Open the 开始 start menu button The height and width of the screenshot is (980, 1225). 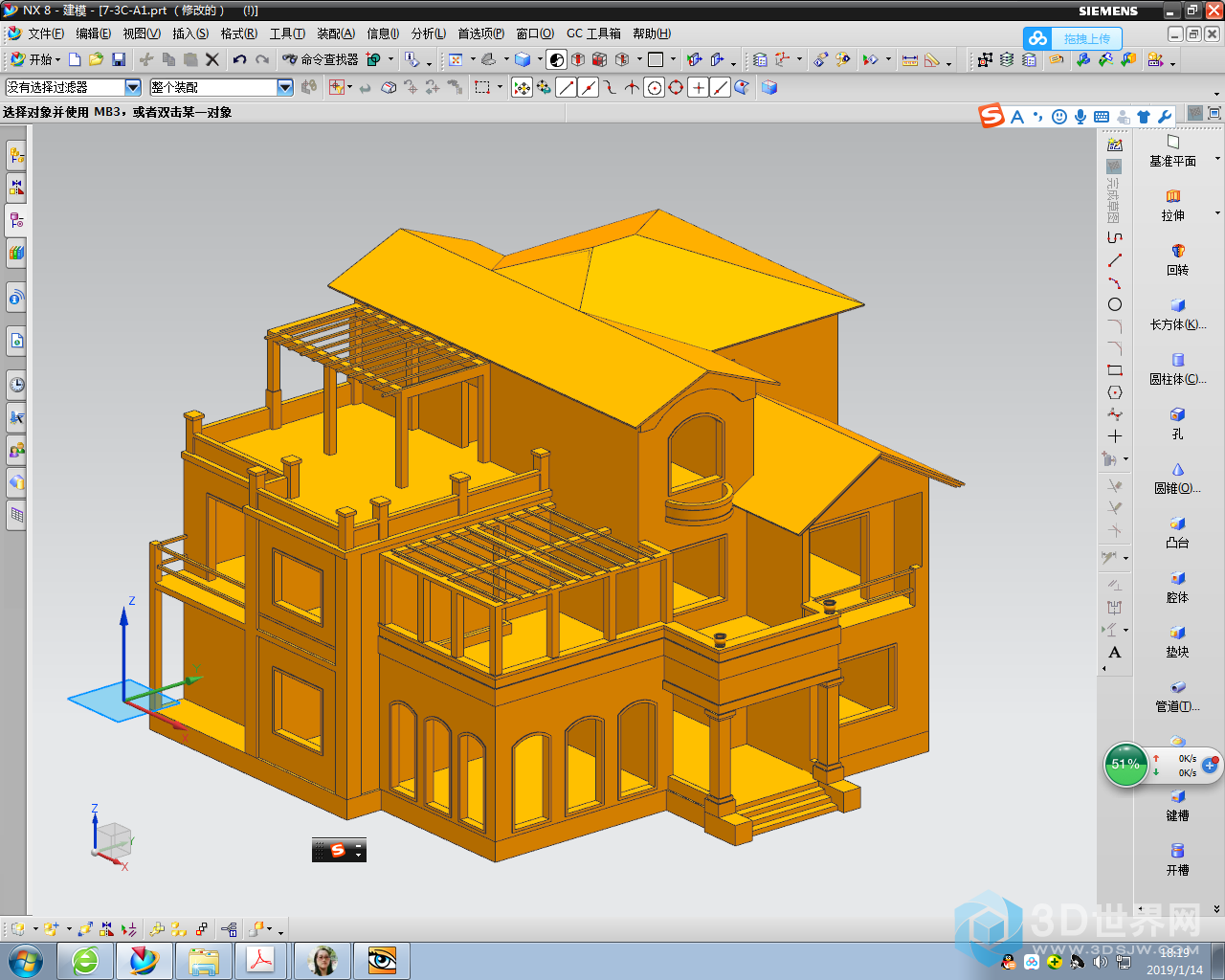click(35, 59)
